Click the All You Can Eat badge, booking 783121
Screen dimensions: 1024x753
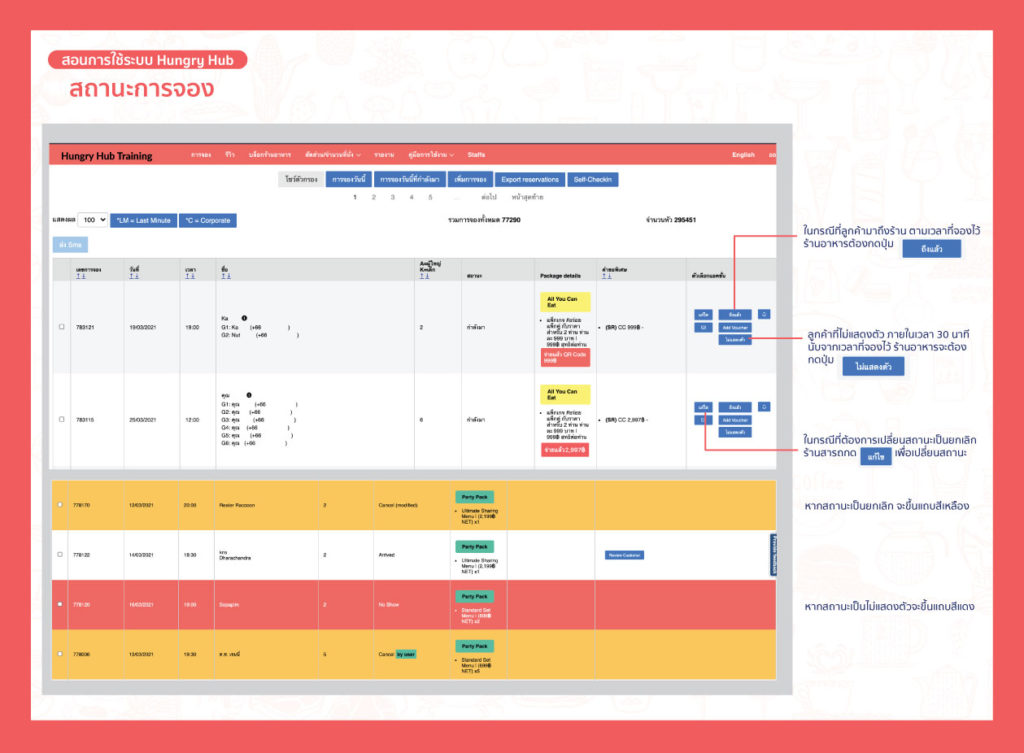click(x=566, y=302)
